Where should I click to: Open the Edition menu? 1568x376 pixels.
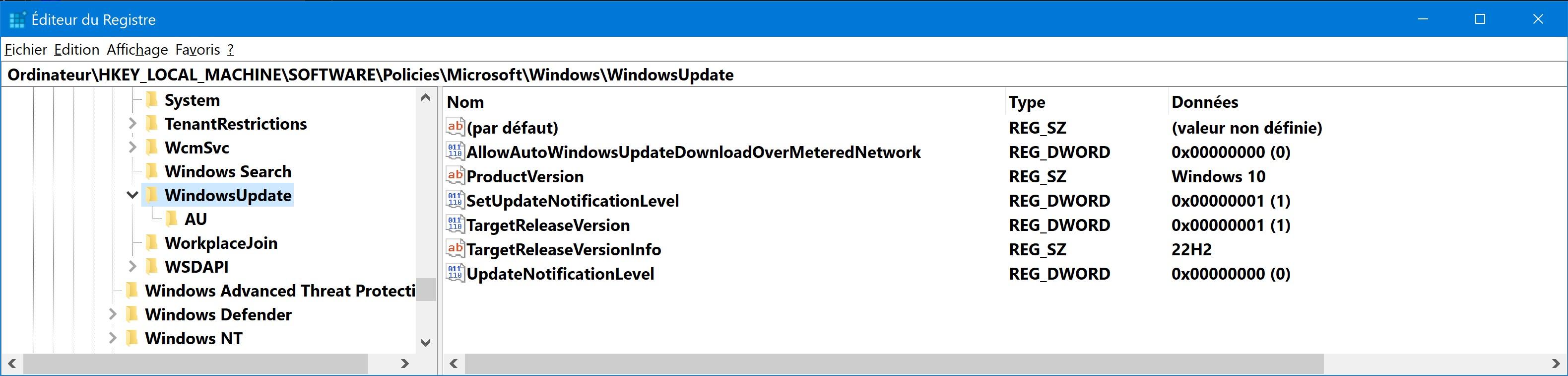77,49
